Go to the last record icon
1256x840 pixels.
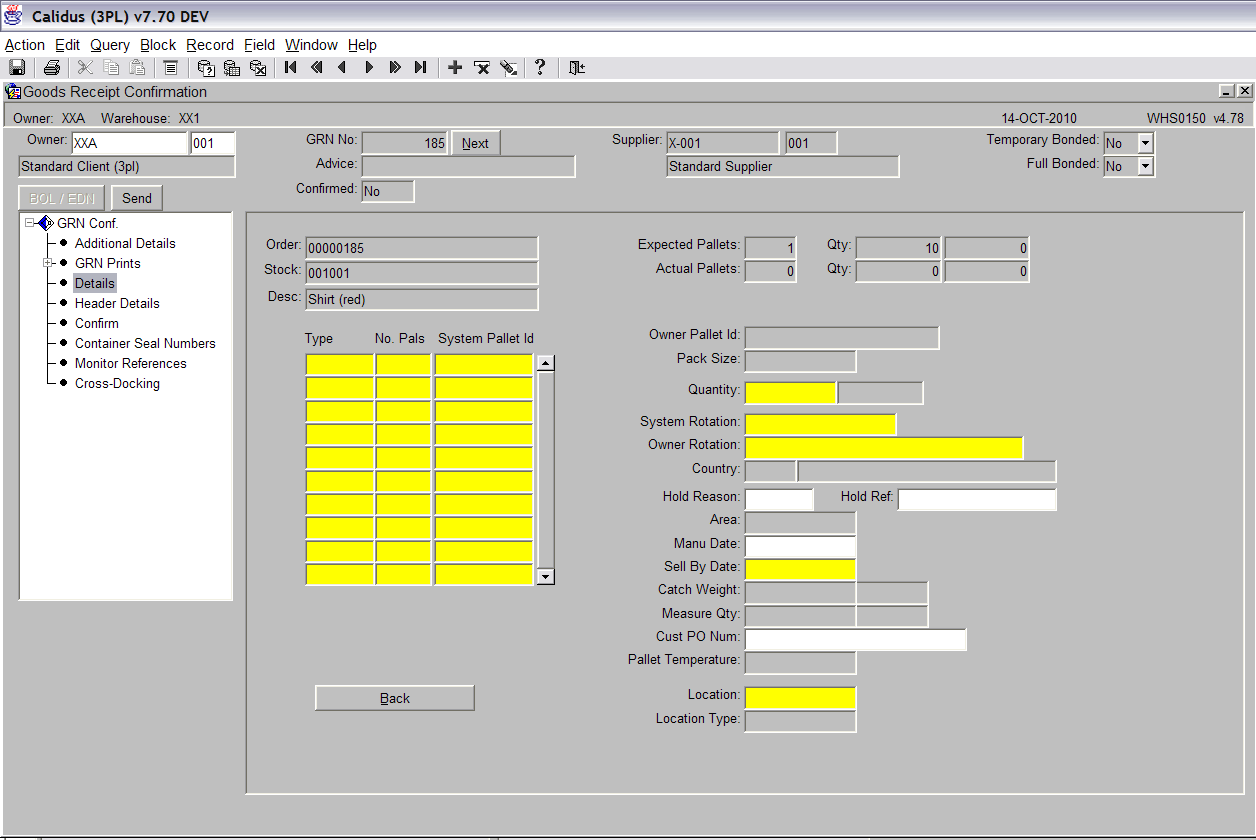420,68
